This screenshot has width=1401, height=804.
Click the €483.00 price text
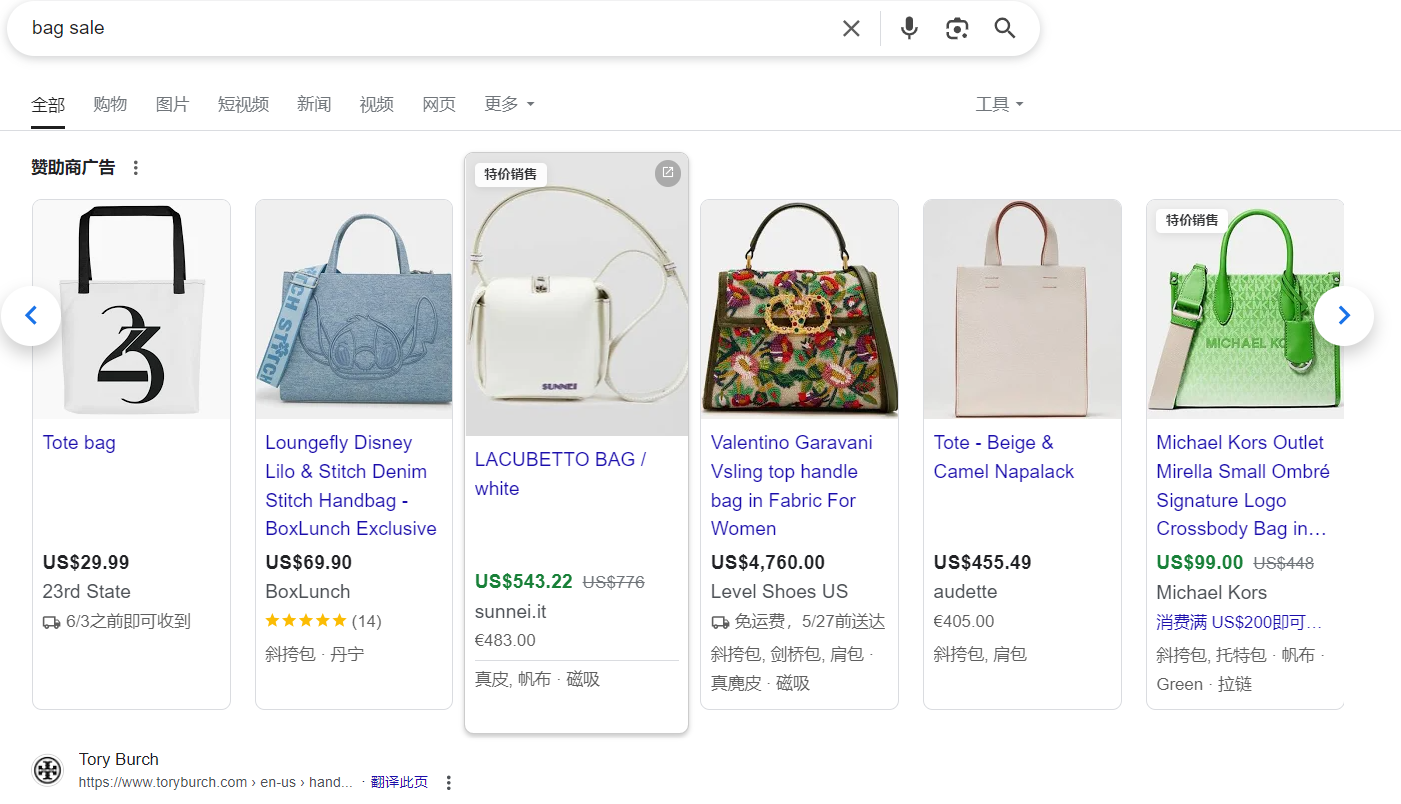pos(505,641)
